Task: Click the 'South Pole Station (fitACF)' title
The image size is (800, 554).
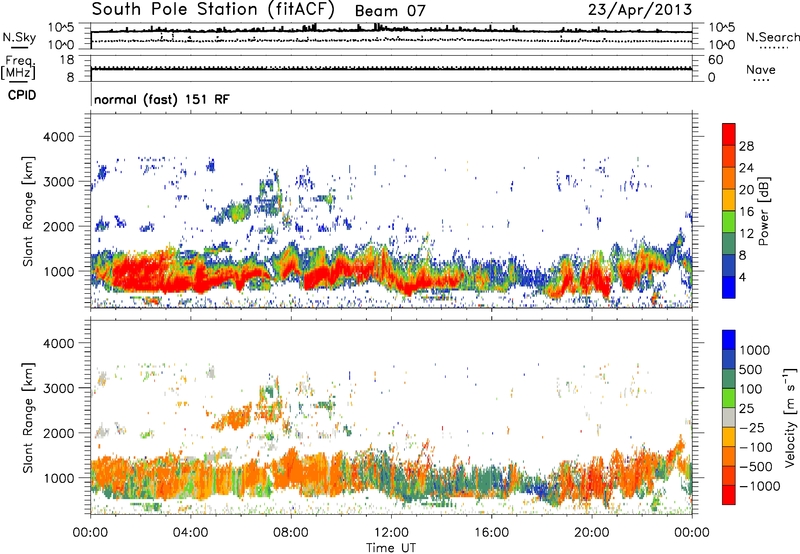Action: pyautogui.click(x=213, y=10)
